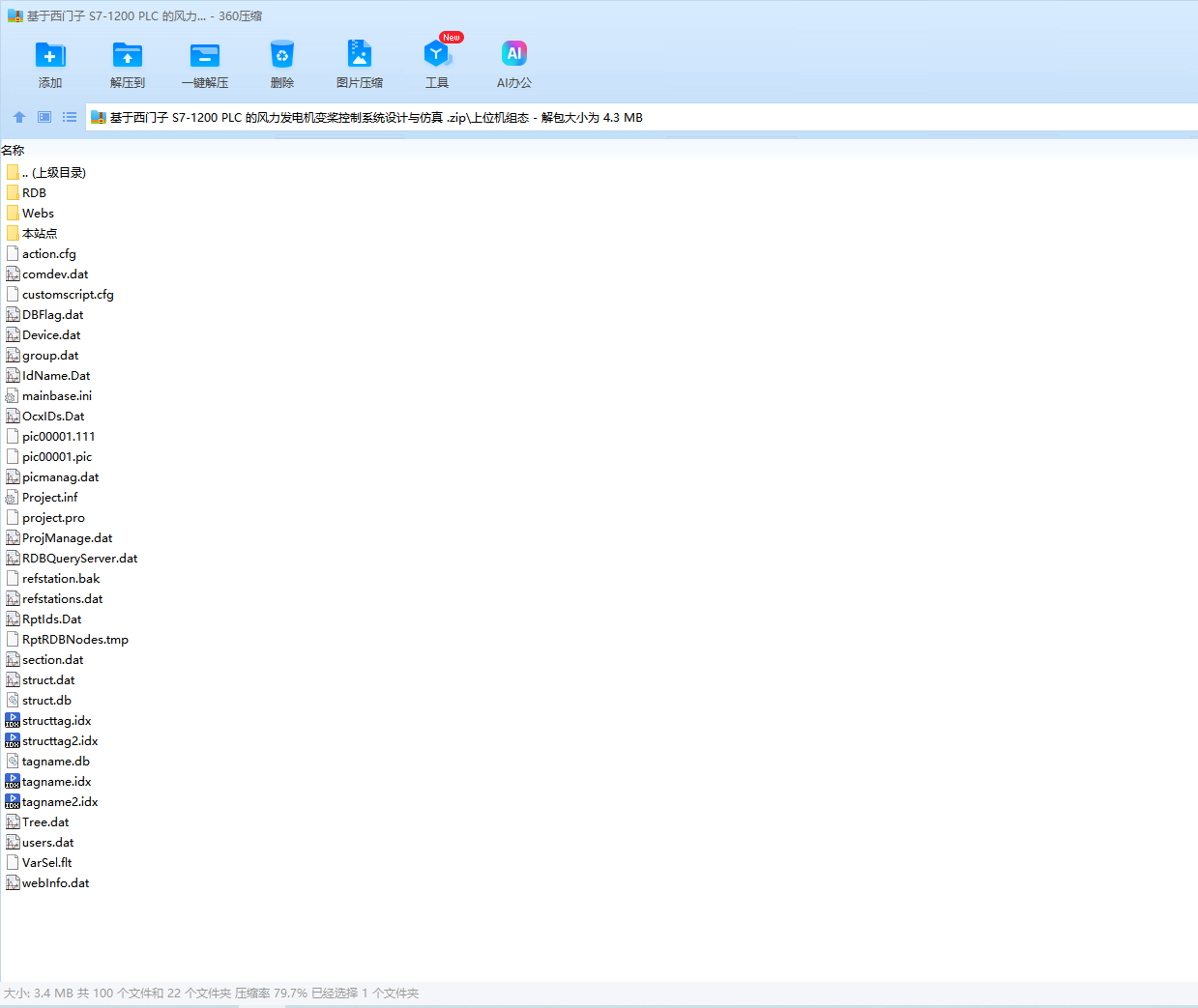The width and height of the screenshot is (1198, 1008).
Task: Open the AI办公 icon
Action: [514, 54]
